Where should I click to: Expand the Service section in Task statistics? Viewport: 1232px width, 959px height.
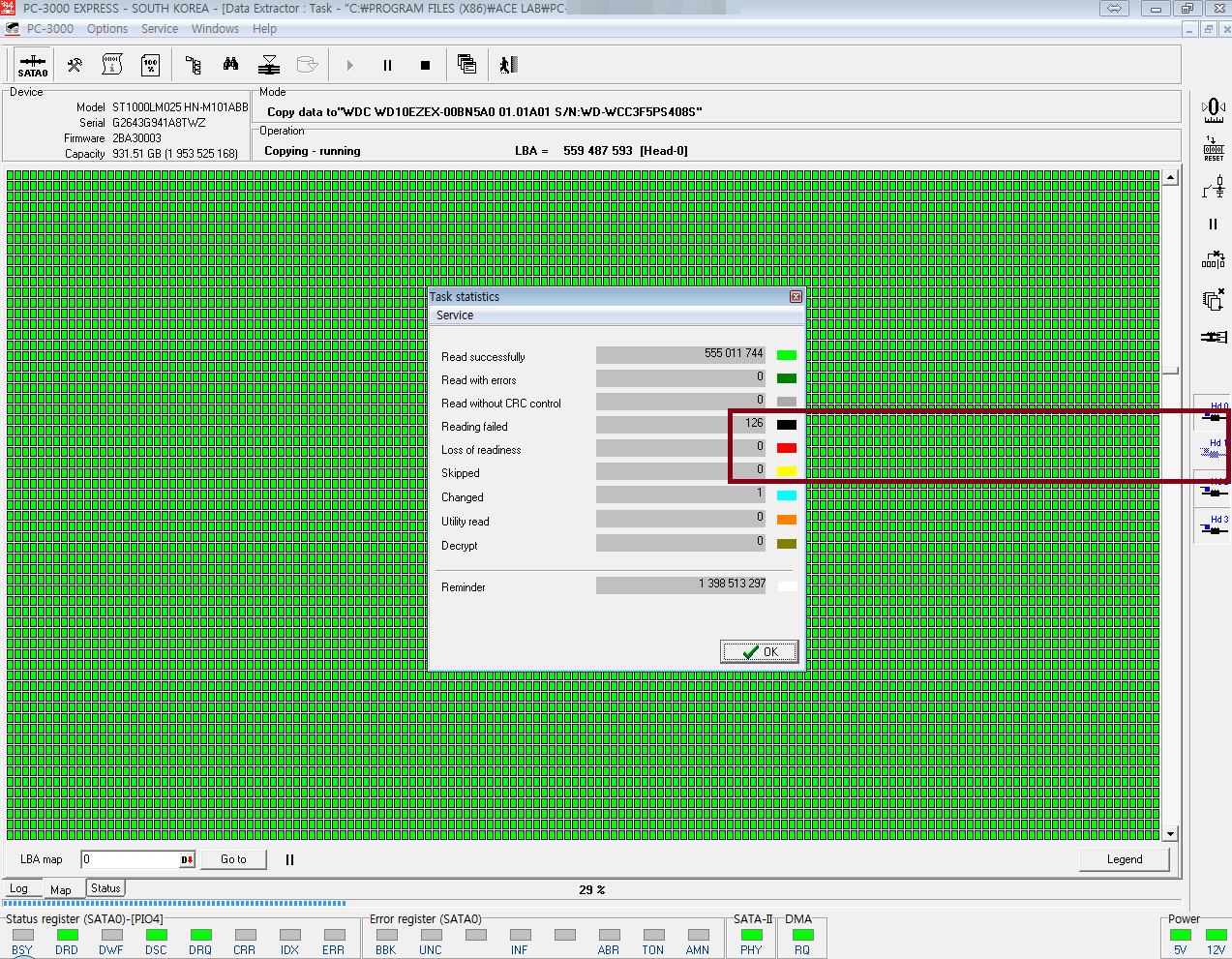[455, 315]
